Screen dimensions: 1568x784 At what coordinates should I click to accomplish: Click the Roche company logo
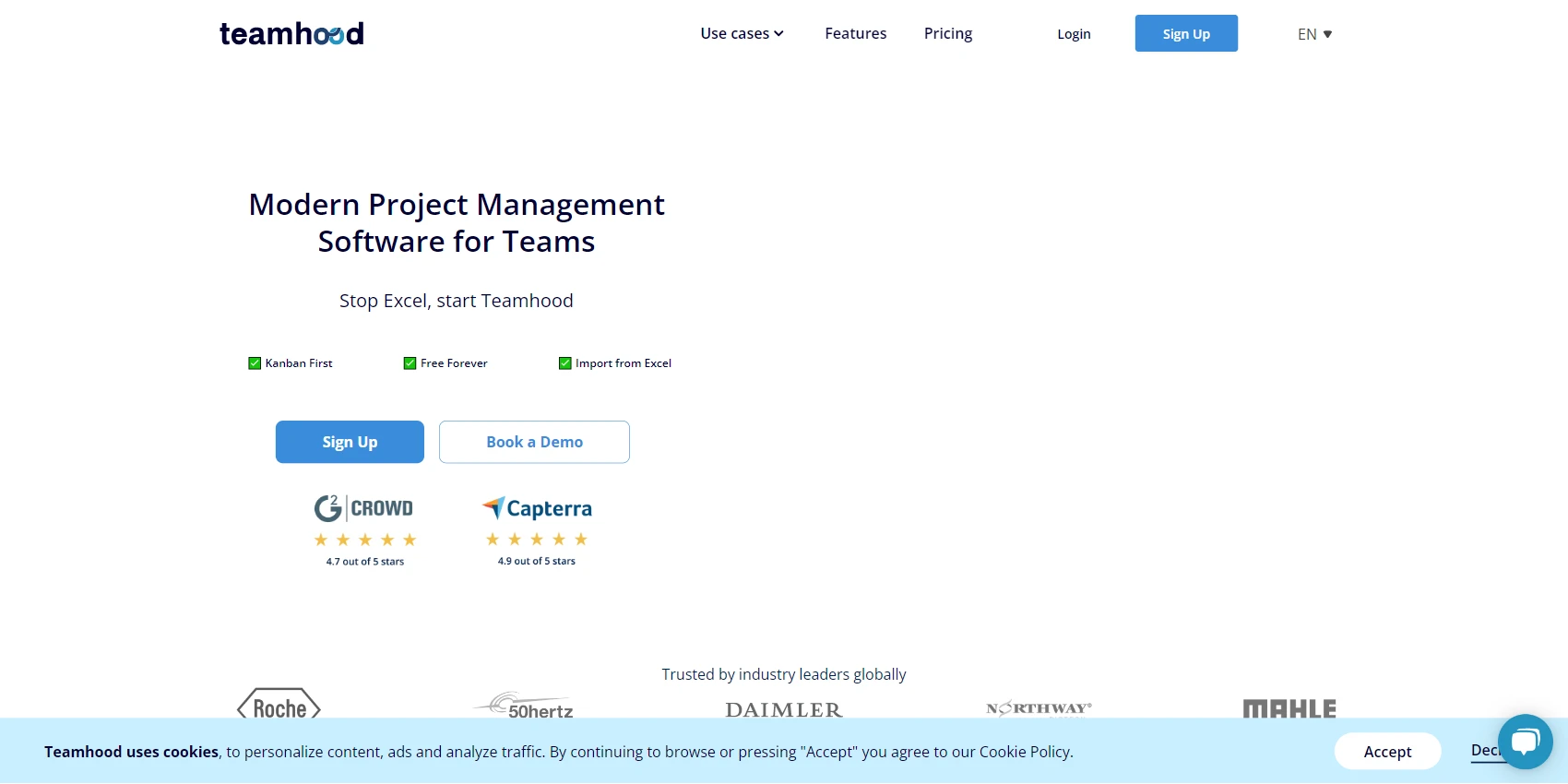pyautogui.click(x=279, y=705)
